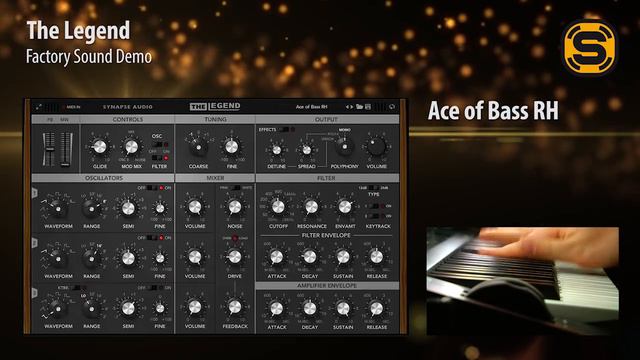
Task: Click the DRIVE knob
Action: (235, 257)
